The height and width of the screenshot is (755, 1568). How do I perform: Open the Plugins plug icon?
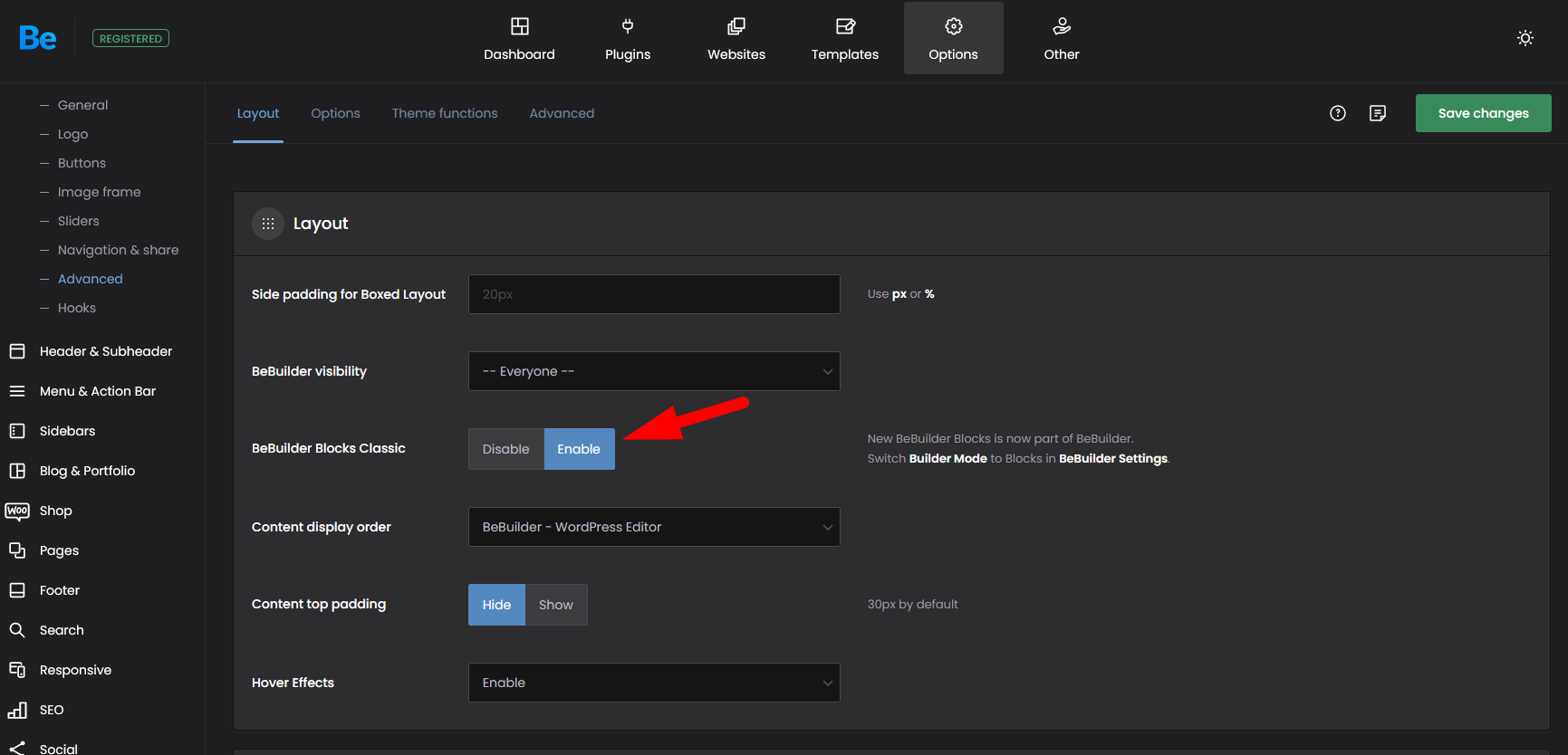tap(628, 26)
